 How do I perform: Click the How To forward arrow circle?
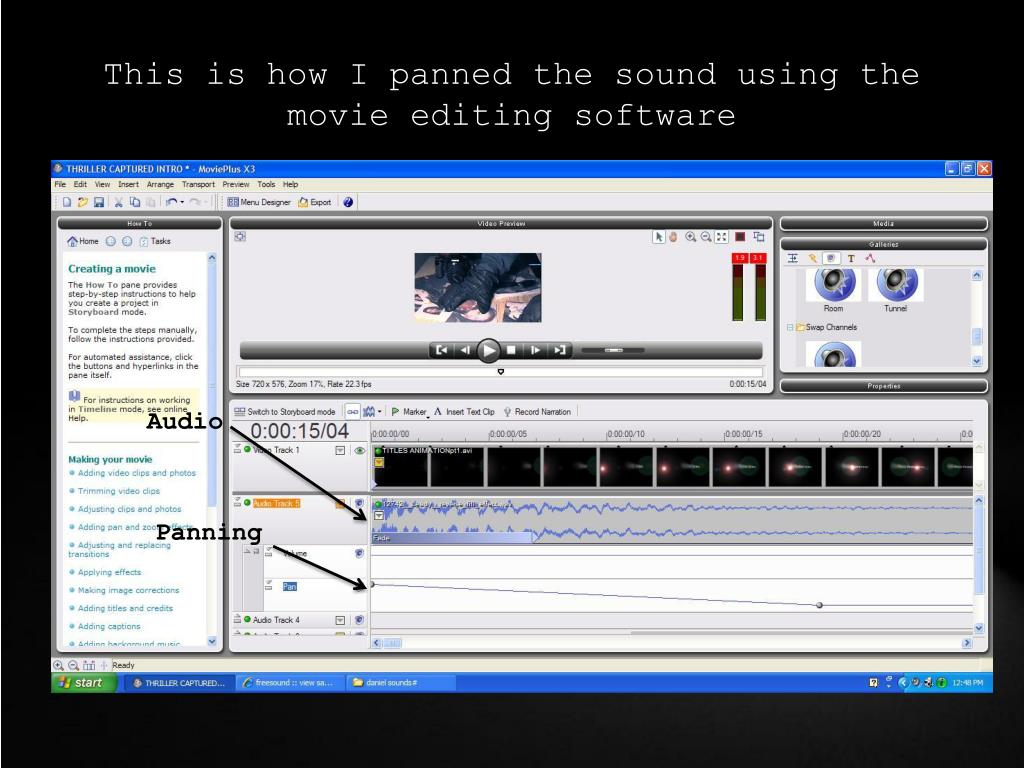(127, 242)
